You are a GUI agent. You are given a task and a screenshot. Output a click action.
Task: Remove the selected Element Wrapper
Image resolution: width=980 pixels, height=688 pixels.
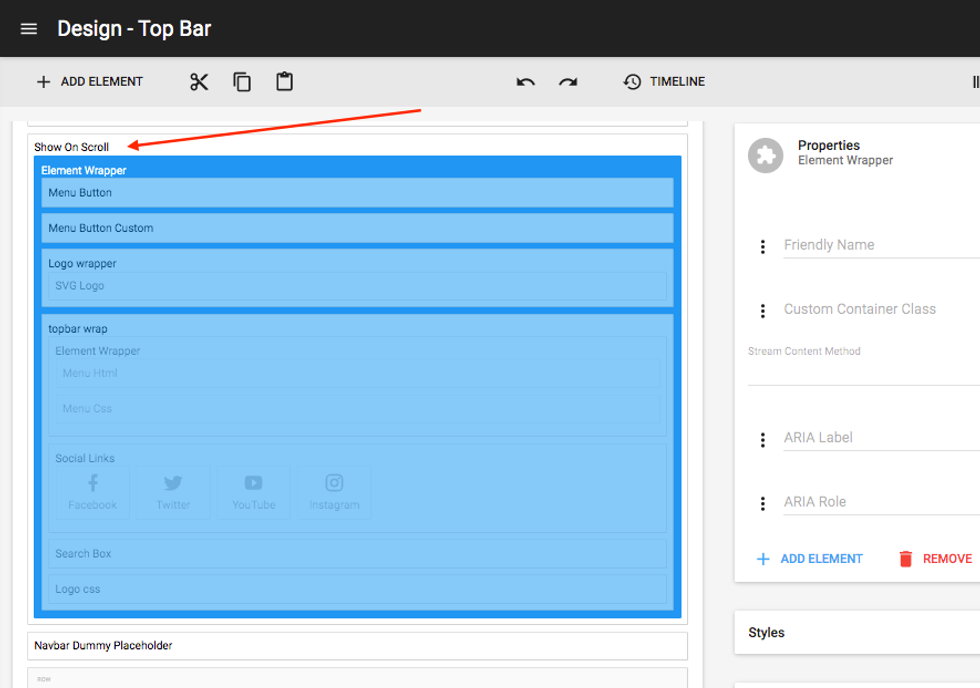tap(935, 559)
